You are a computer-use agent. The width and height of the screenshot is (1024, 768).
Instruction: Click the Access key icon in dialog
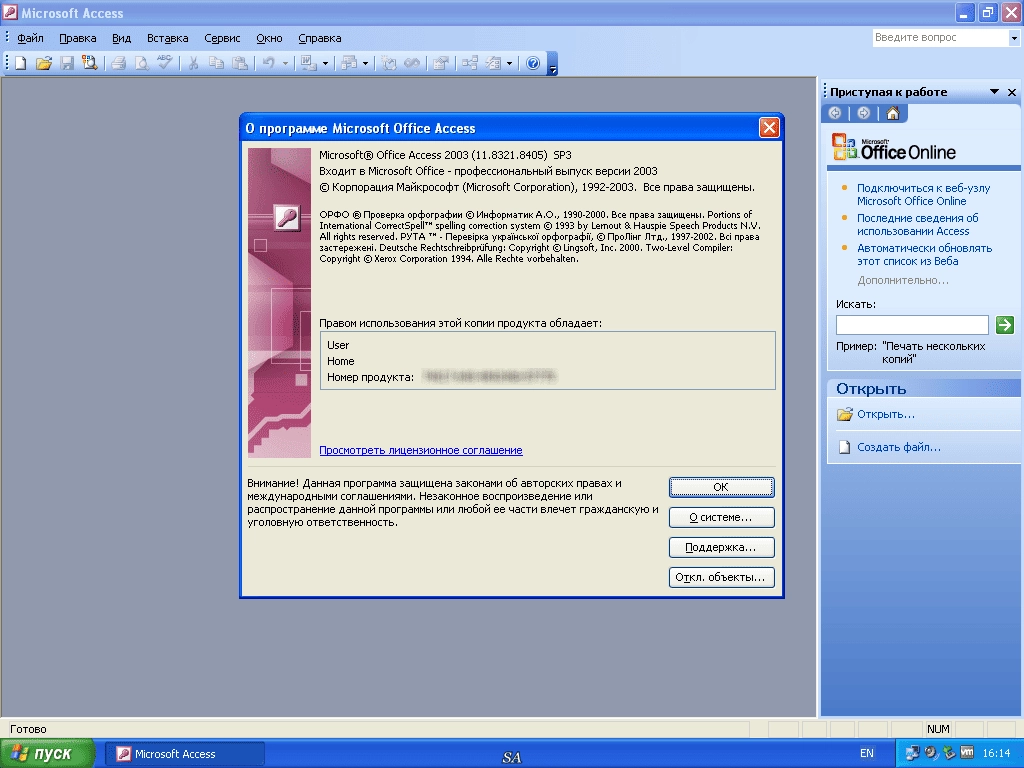[x=286, y=217]
